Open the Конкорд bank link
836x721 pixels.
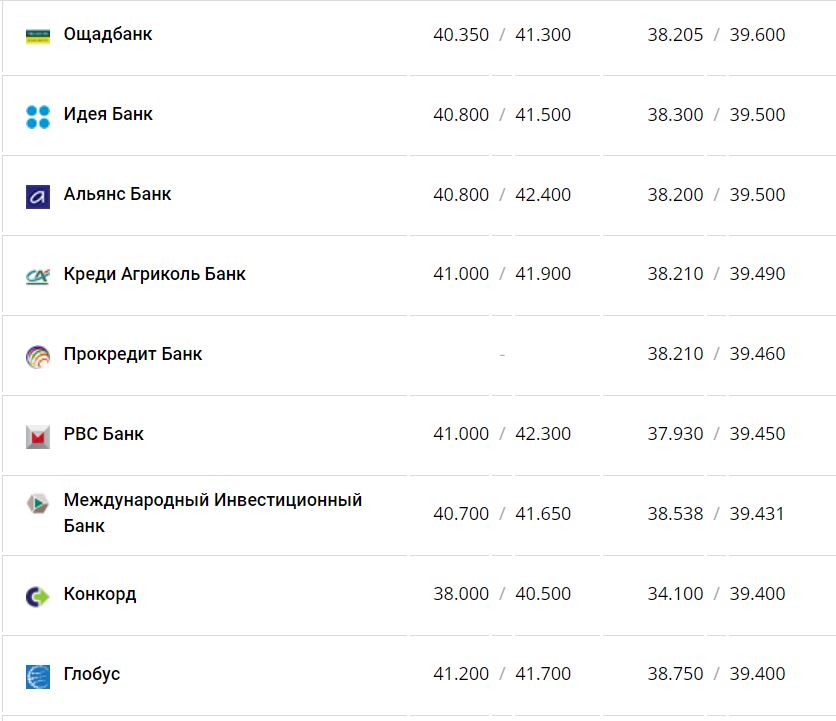point(100,594)
